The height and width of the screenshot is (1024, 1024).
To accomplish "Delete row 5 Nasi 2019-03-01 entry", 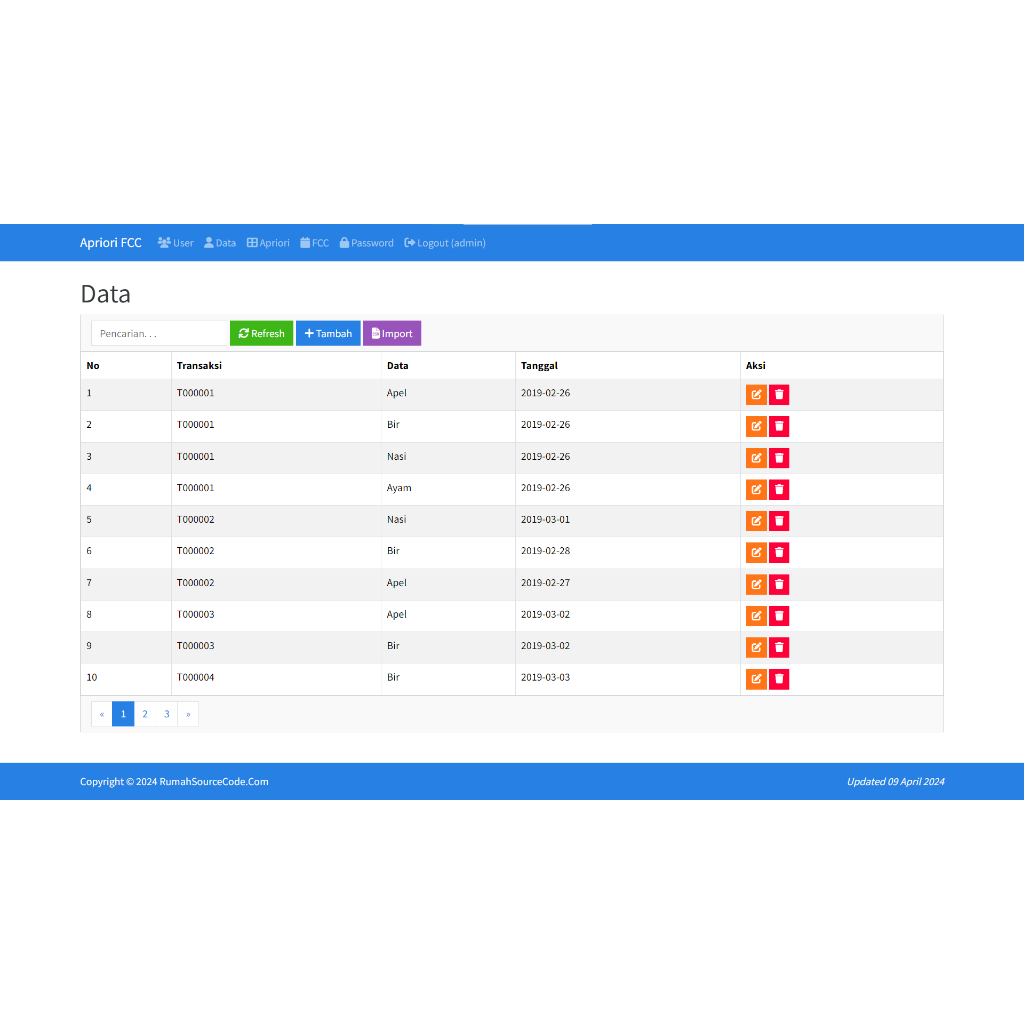I will point(778,521).
